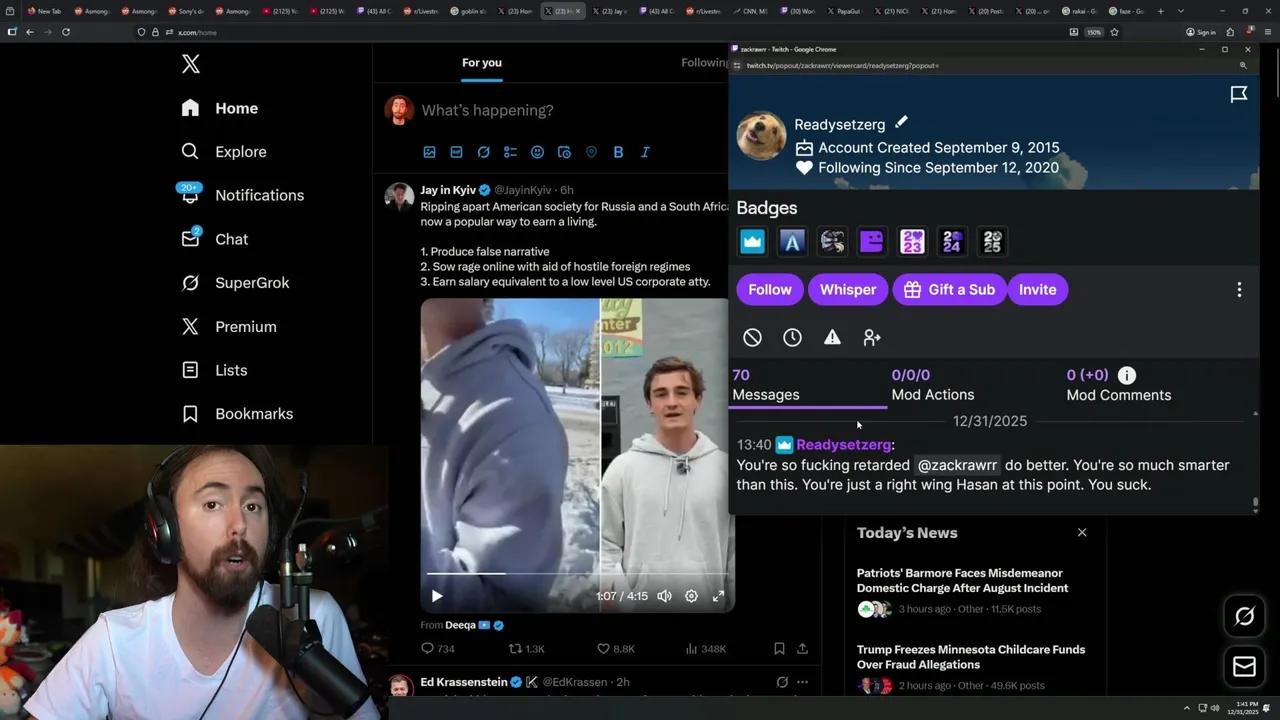Open Grok enhance icon in composer
1280x720 pixels.
(483, 152)
